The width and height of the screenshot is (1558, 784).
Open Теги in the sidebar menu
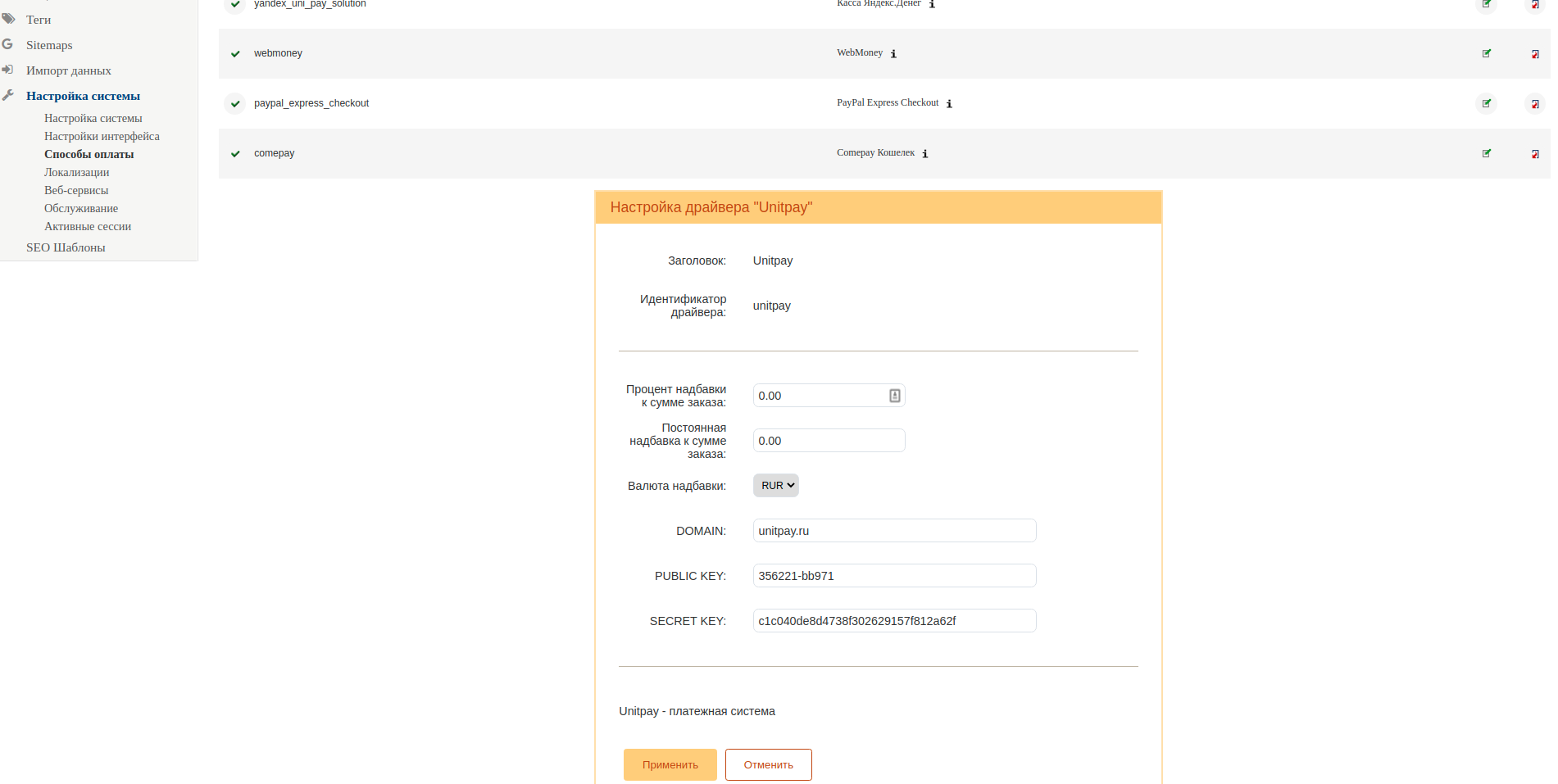pos(39,20)
